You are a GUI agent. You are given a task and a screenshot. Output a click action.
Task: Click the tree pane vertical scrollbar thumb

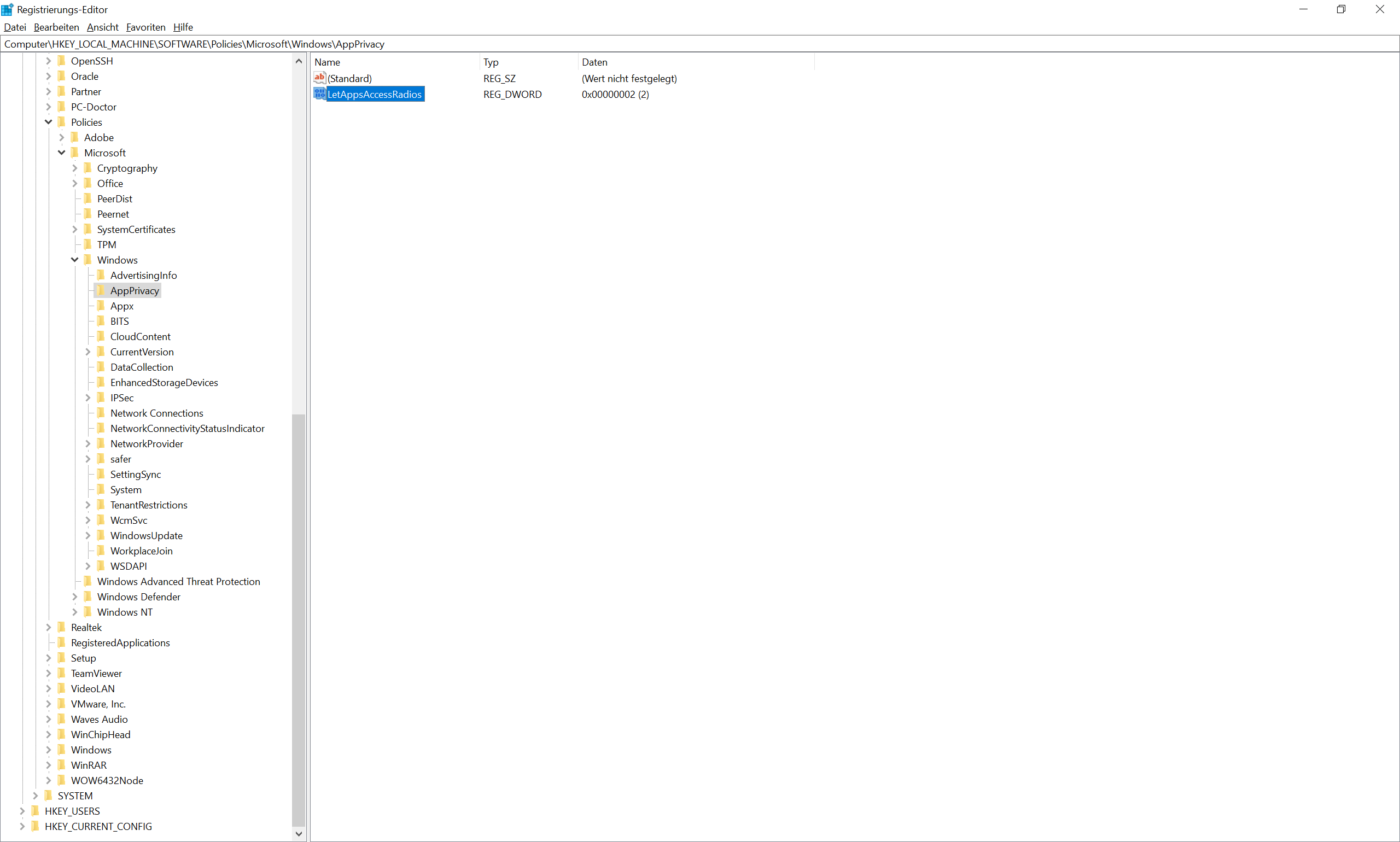click(x=299, y=620)
